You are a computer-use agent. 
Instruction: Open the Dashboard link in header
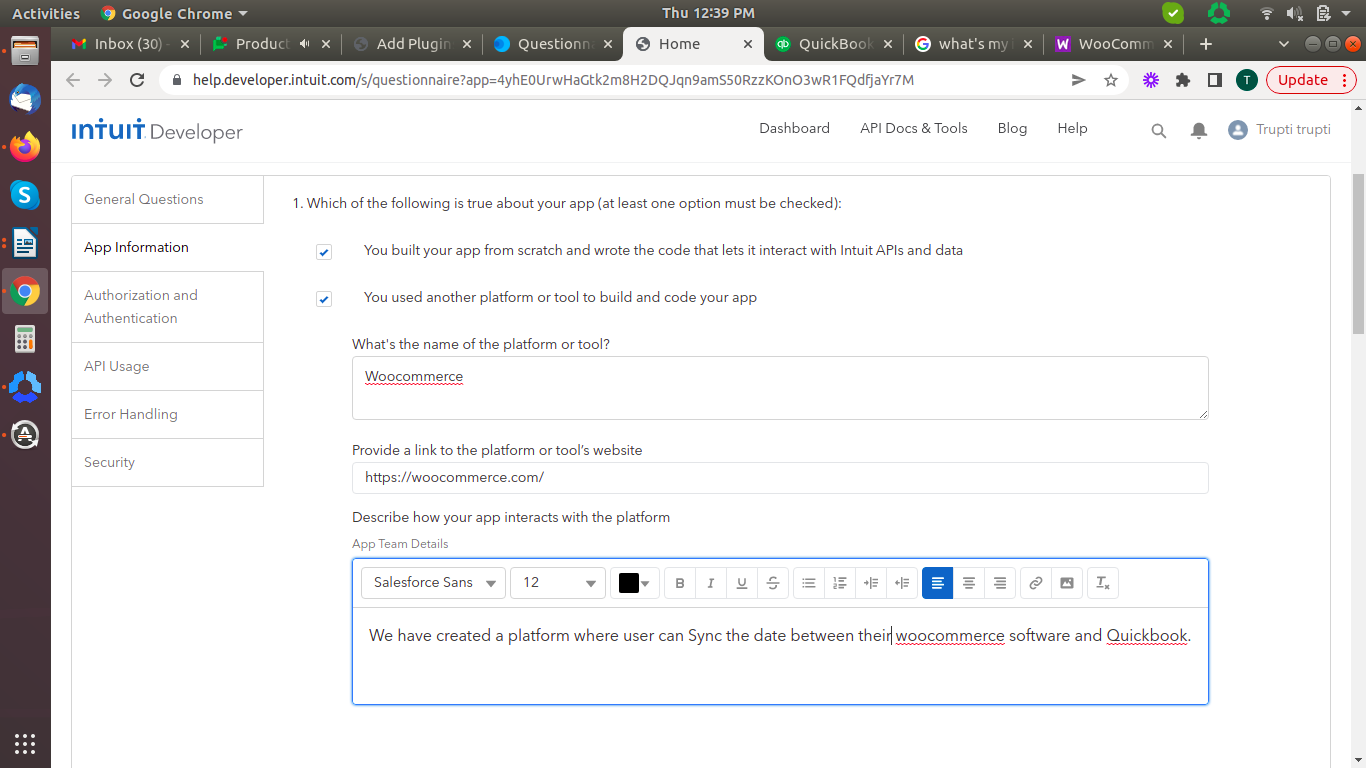point(794,128)
